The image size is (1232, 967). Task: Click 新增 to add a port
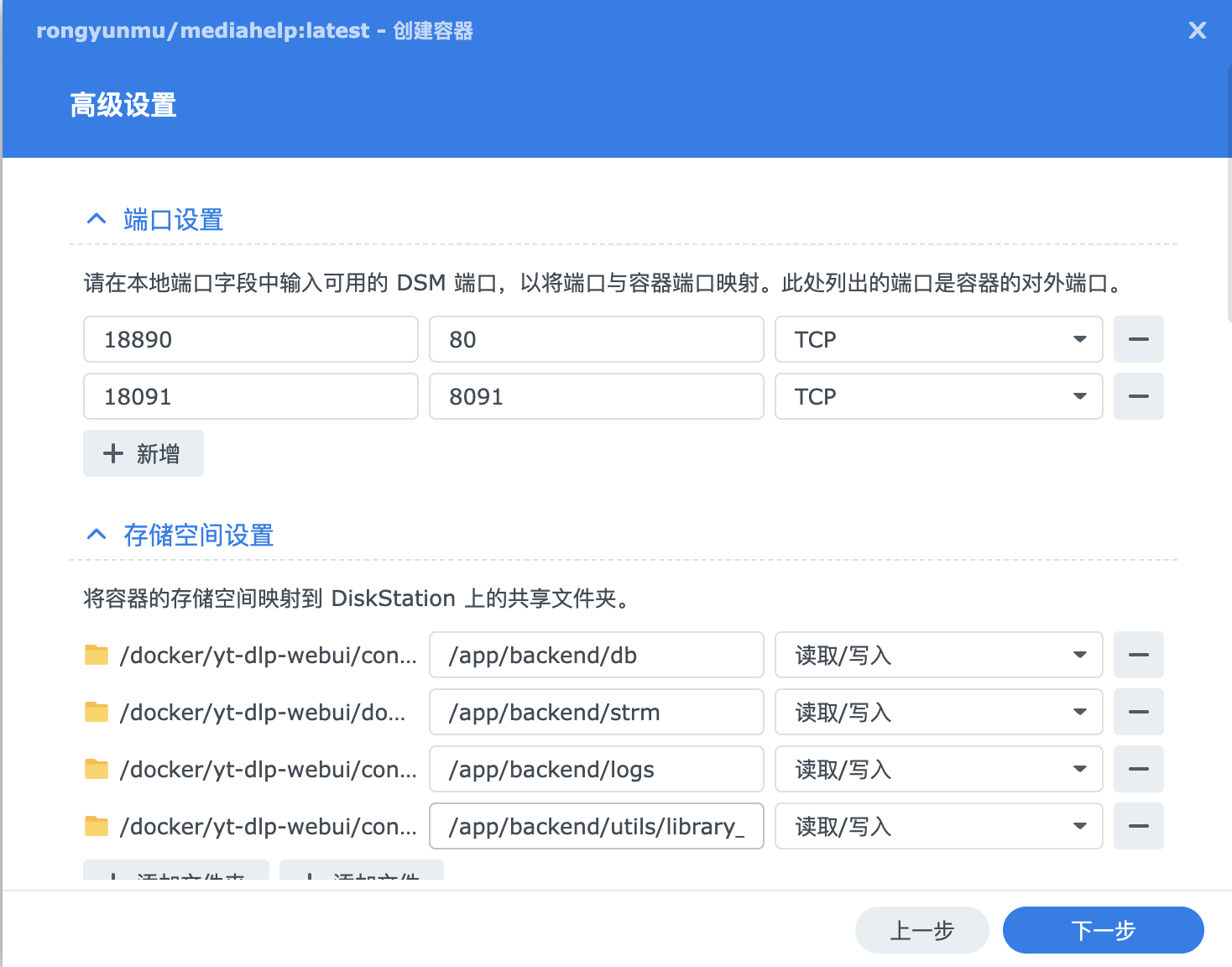click(143, 453)
